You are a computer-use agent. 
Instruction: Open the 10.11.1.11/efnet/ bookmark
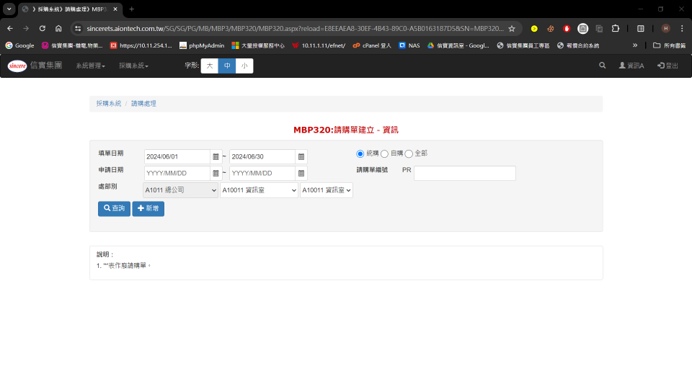pyautogui.click(x=319, y=45)
